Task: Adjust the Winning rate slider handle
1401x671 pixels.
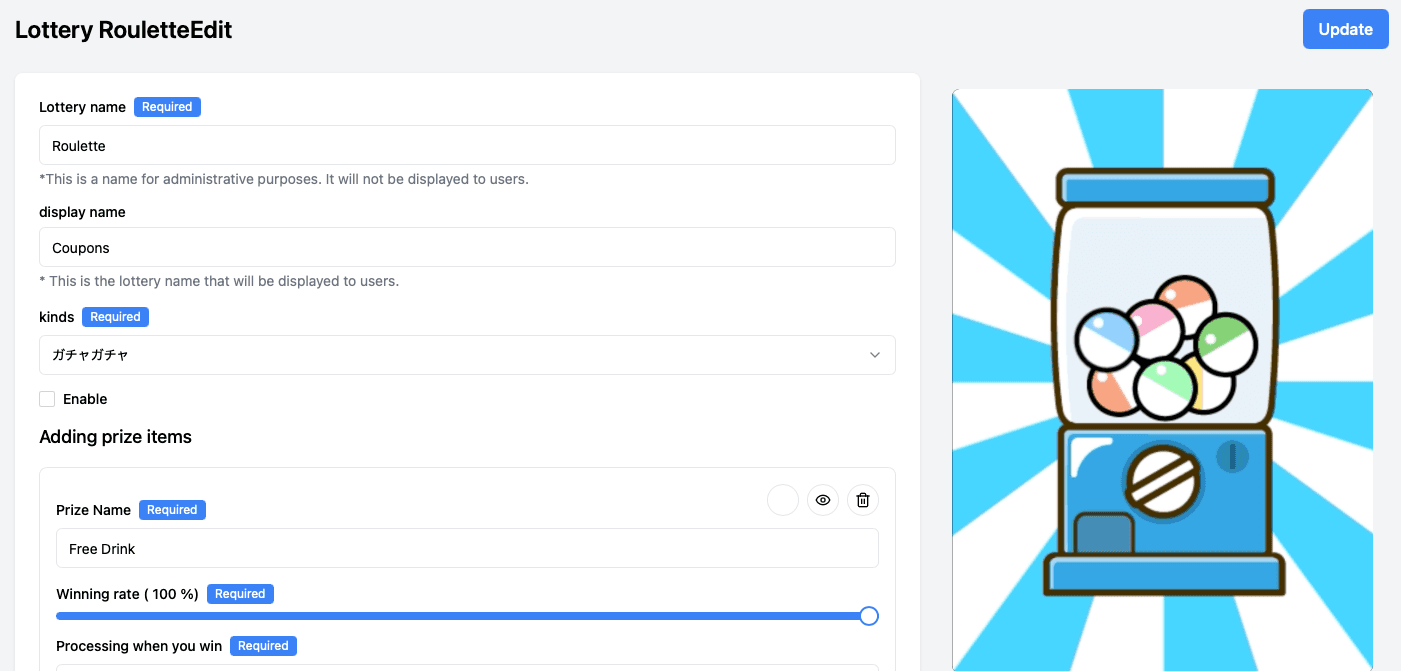Action: click(868, 615)
